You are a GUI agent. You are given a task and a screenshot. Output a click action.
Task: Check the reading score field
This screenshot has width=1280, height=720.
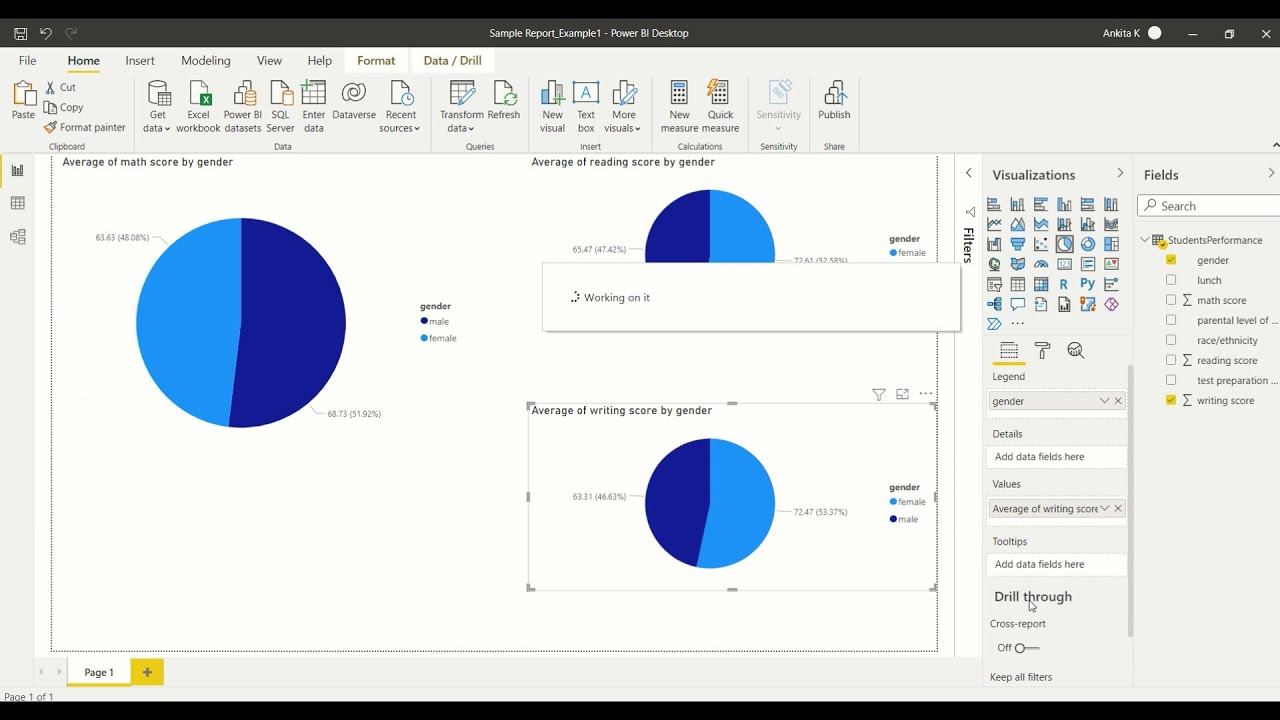pos(1171,360)
